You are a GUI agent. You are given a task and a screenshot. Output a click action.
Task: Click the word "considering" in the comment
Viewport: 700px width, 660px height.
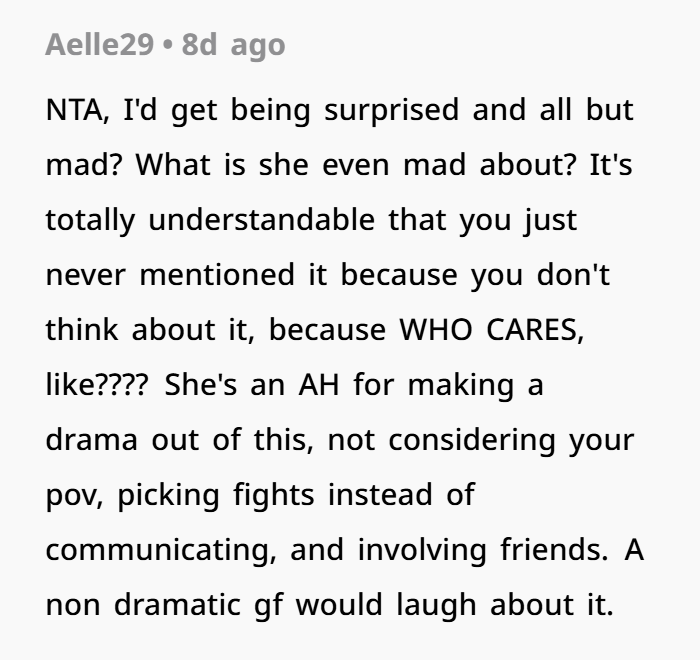[472, 440]
